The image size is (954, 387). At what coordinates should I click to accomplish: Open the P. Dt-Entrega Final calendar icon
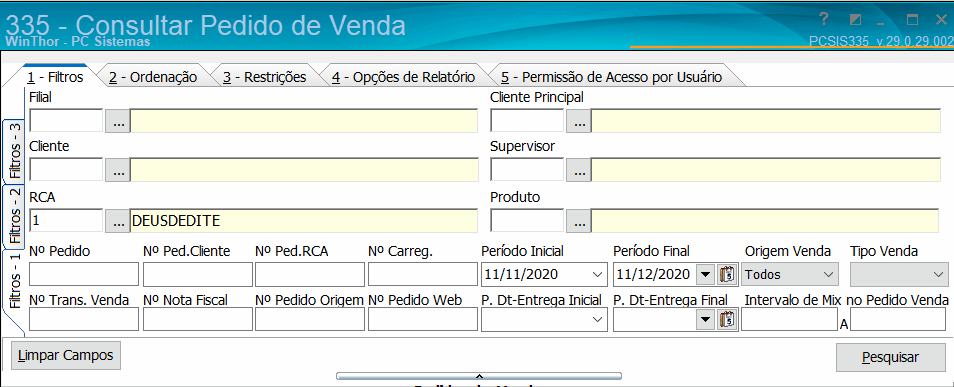[x=727, y=319]
